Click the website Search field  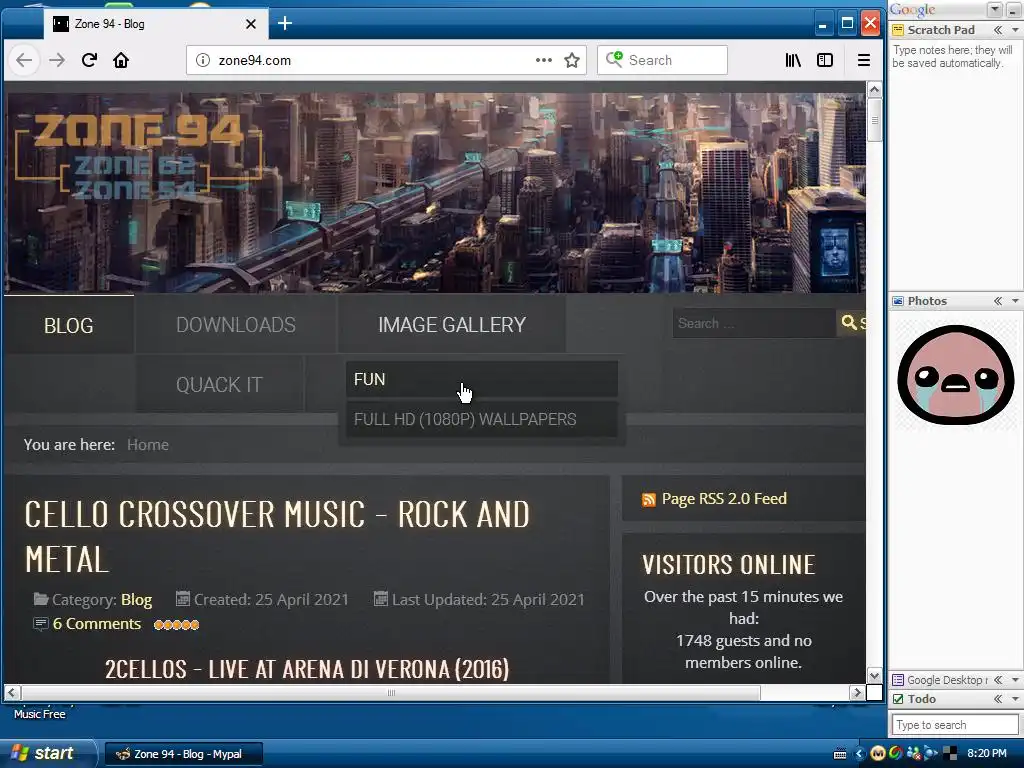[754, 323]
